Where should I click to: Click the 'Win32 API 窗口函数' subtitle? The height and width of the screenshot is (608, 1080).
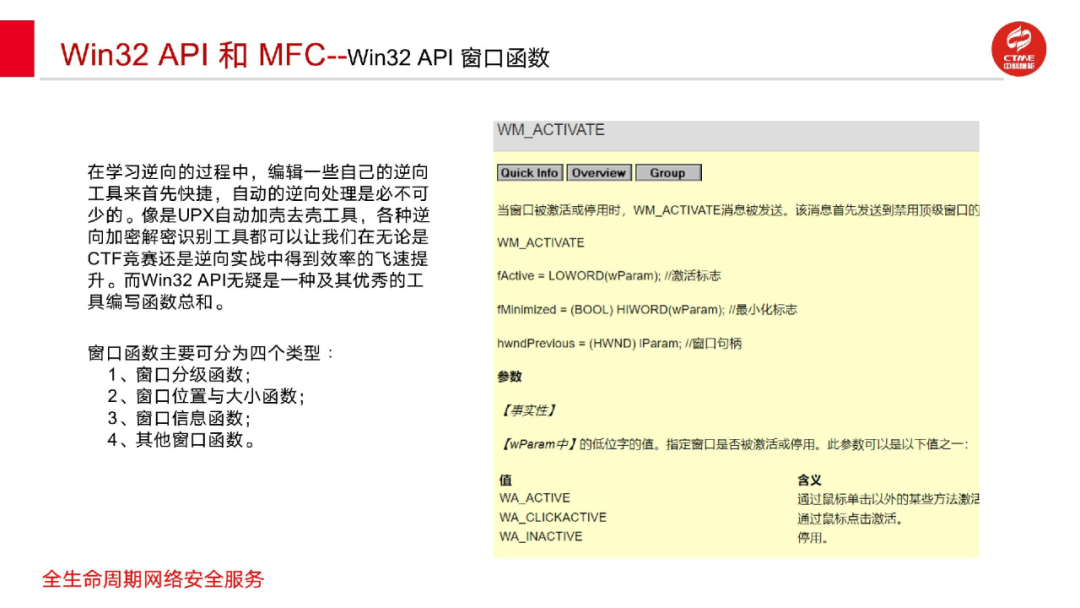click(448, 57)
